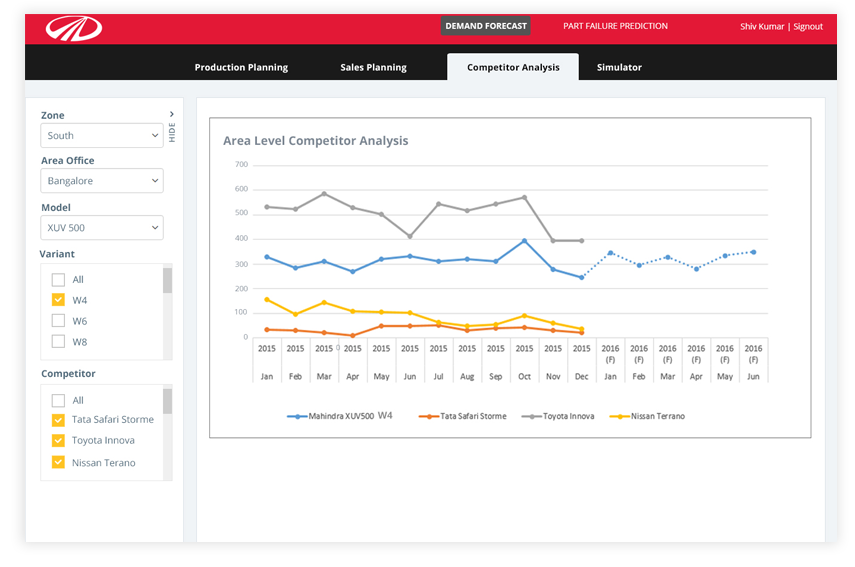Click Nissan Terrano legend marker
The width and height of the screenshot is (855, 567).
click(619, 416)
